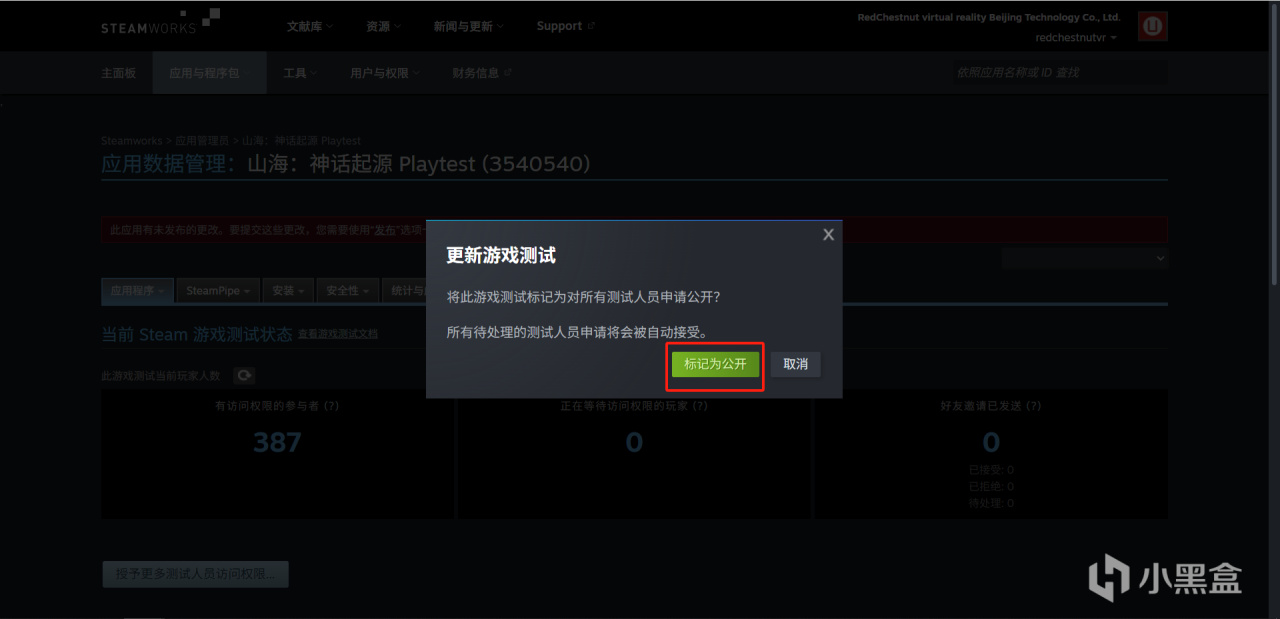Close the 更新游戏测试 dialog with the X

pyautogui.click(x=828, y=234)
